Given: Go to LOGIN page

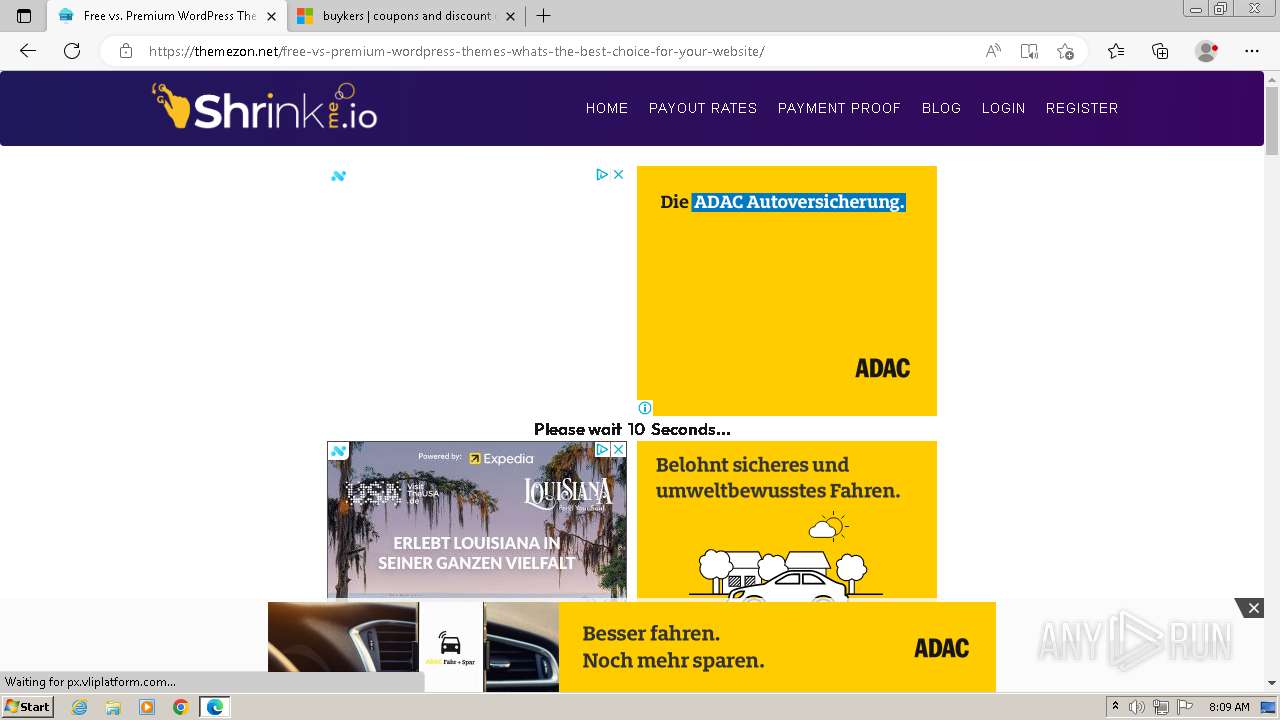Looking at the screenshot, I should tap(1003, 108).
